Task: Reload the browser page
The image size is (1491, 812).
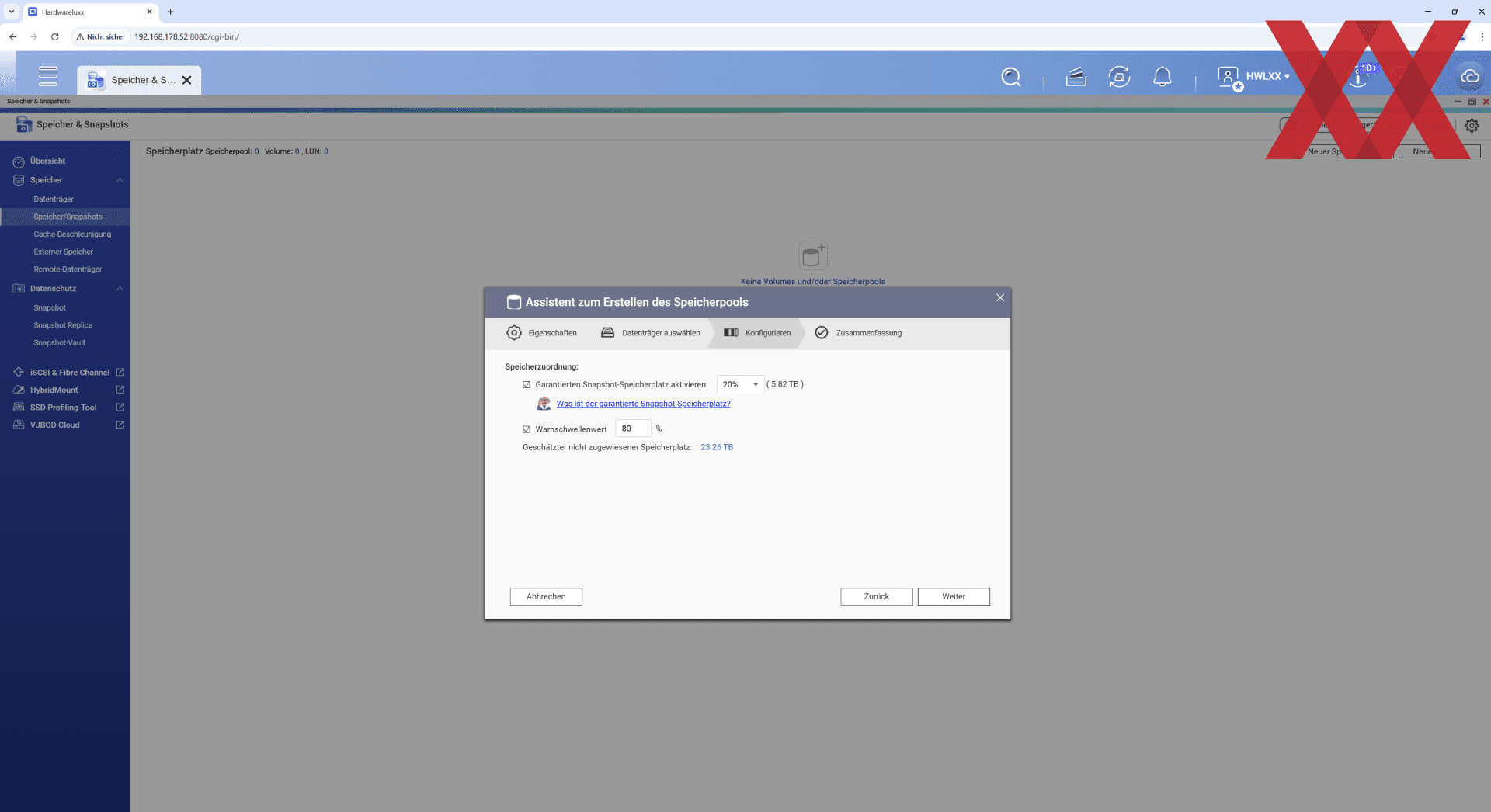Action: point(54,36)
